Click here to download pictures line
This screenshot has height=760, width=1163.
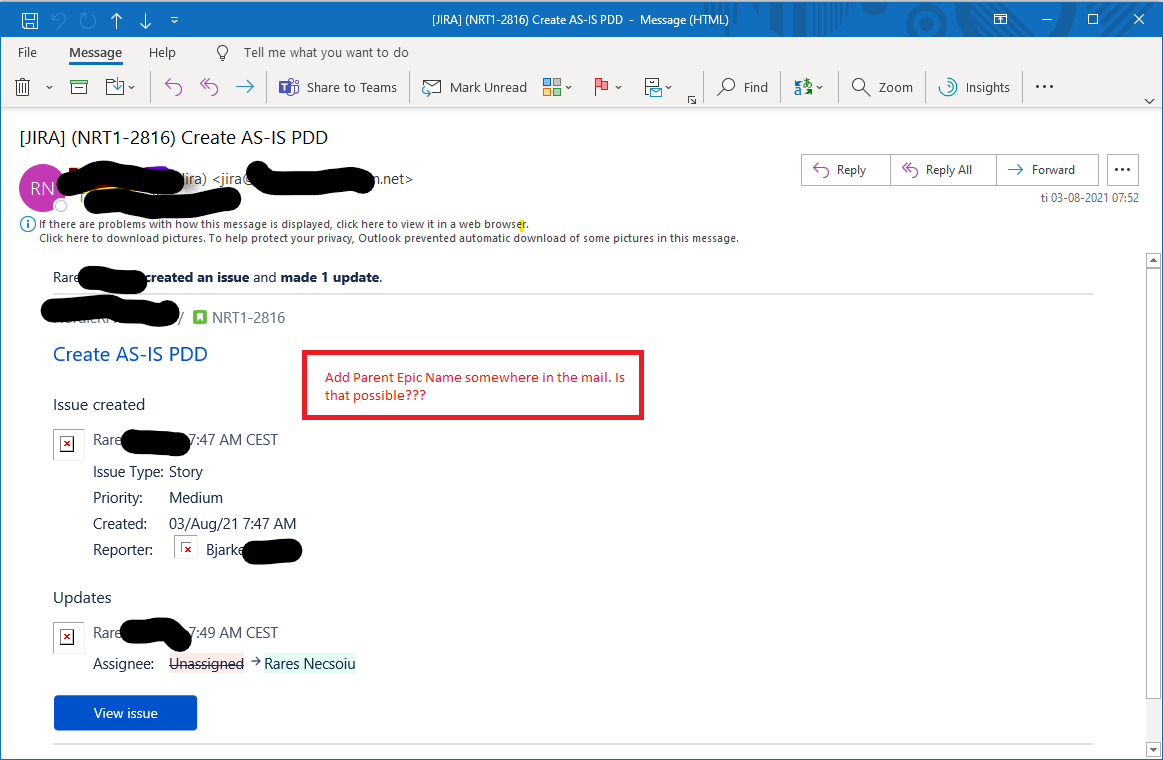pyautogui.click(x=389, y=238)
